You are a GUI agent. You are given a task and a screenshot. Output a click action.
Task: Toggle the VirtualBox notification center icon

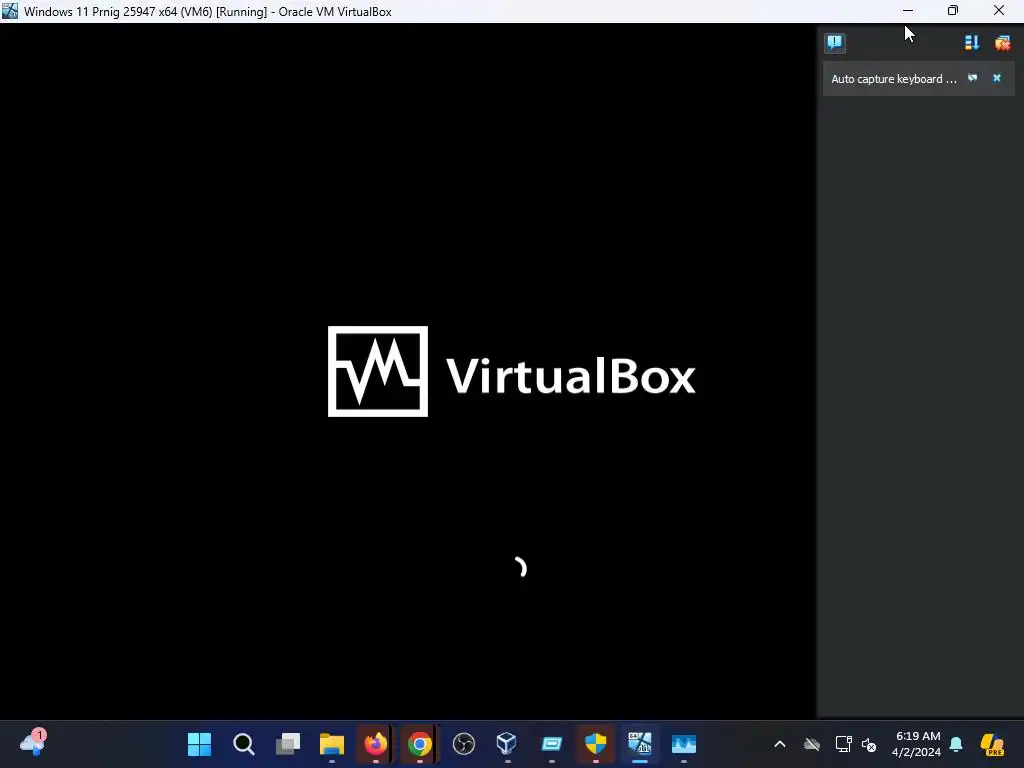pyautogui.click(x=835, y=43)
